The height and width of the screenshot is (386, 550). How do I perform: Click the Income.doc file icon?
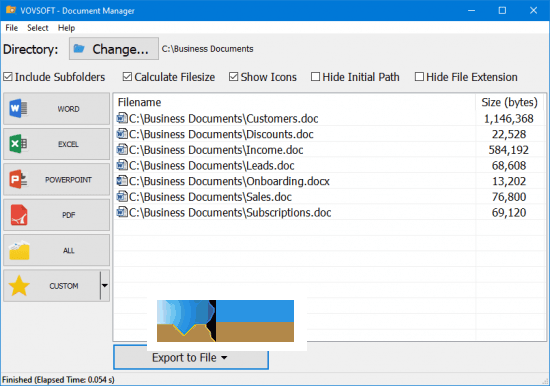pyautogui.click(x=122, y=149)
